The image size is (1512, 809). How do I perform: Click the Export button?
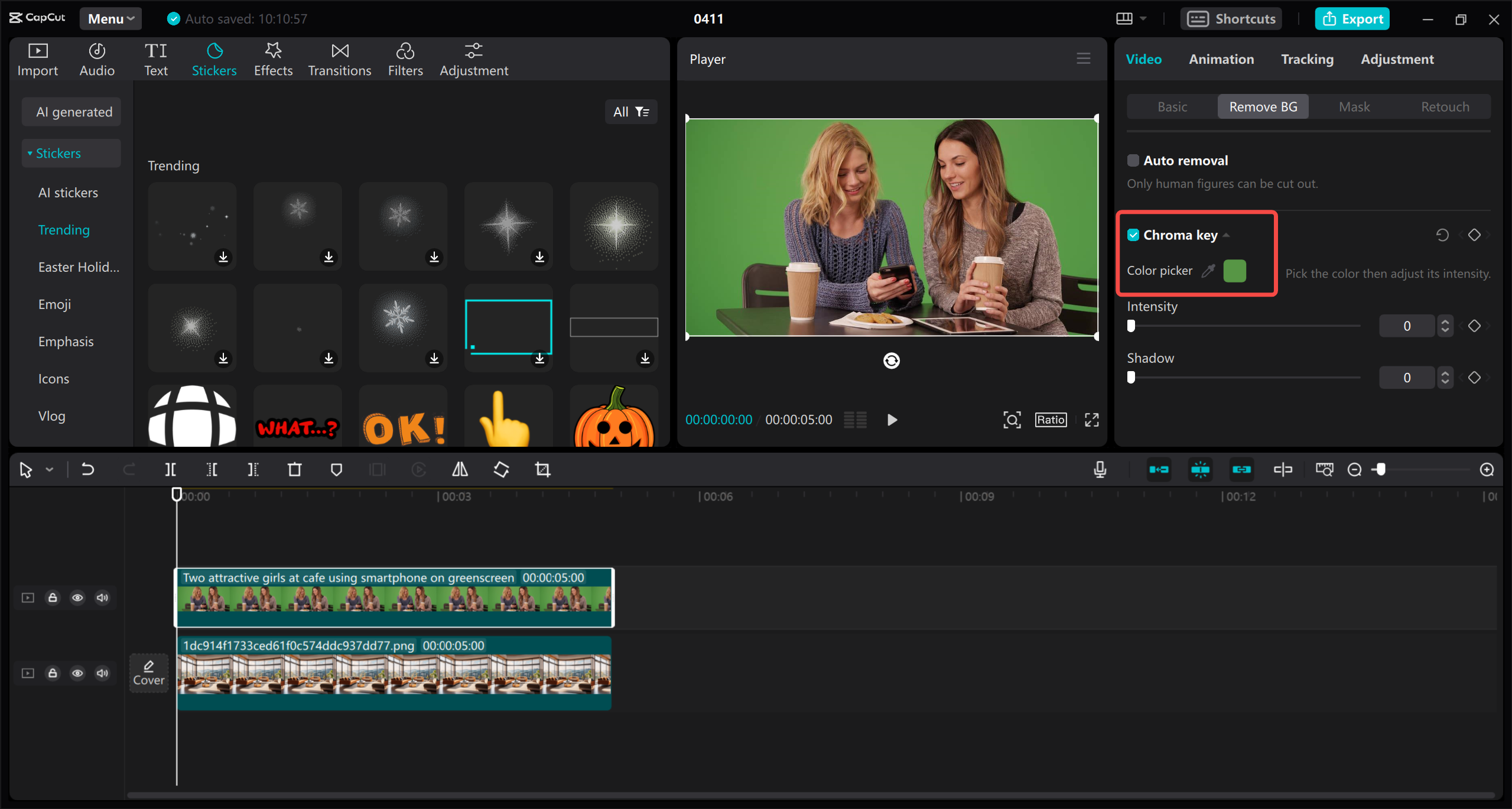(1351, 18)
